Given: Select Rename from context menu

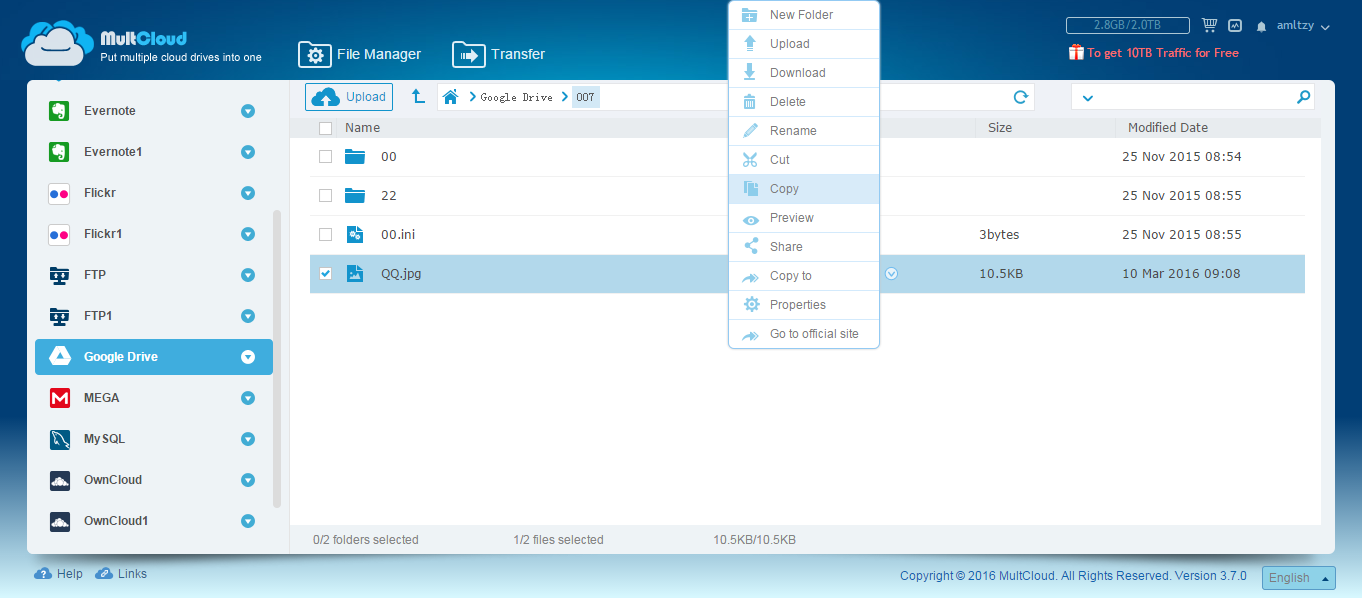Looking at the screenshot, I should pyautogui.click(x=804, y=131).
